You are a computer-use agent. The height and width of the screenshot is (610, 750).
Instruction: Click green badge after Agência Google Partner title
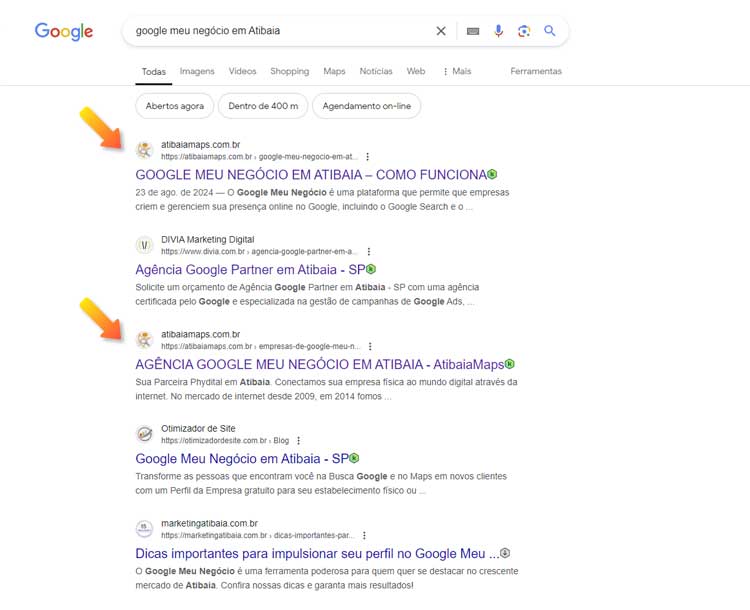371,269
